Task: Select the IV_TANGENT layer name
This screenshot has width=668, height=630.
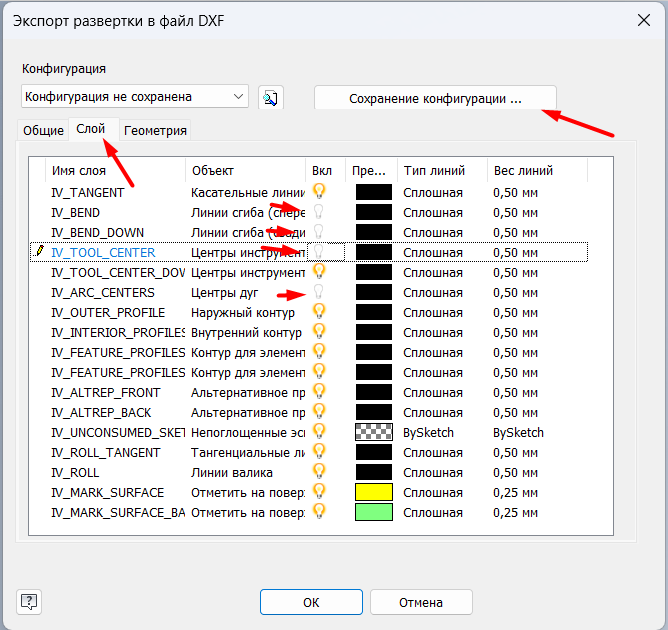Action: click(x=87, y=193)
